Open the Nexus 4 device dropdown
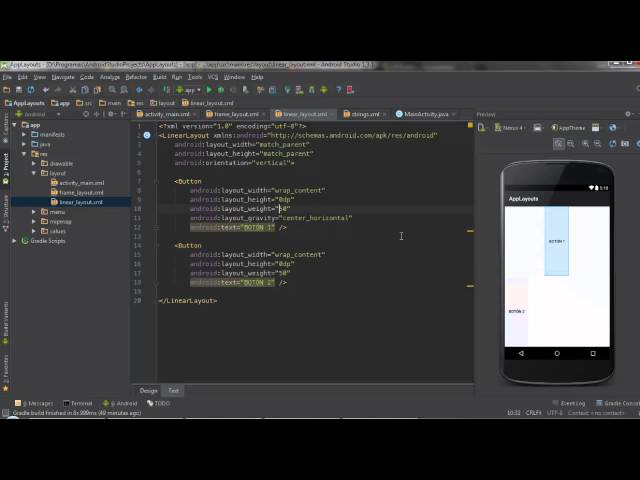Image resolution: width=640 pixels, height=480 pixels. (x=509, y=128)
